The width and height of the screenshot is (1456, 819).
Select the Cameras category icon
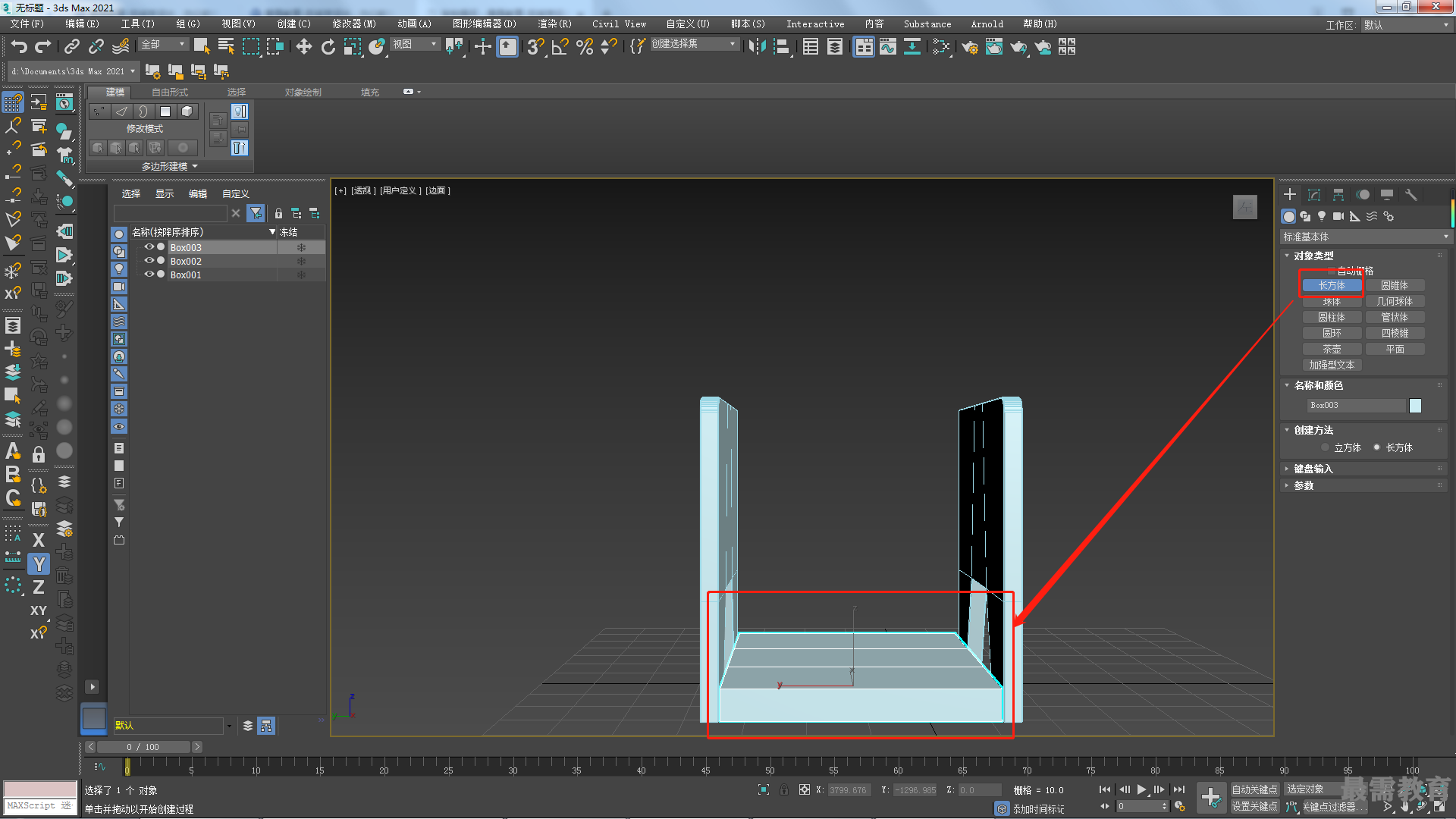click(1338, 216)
